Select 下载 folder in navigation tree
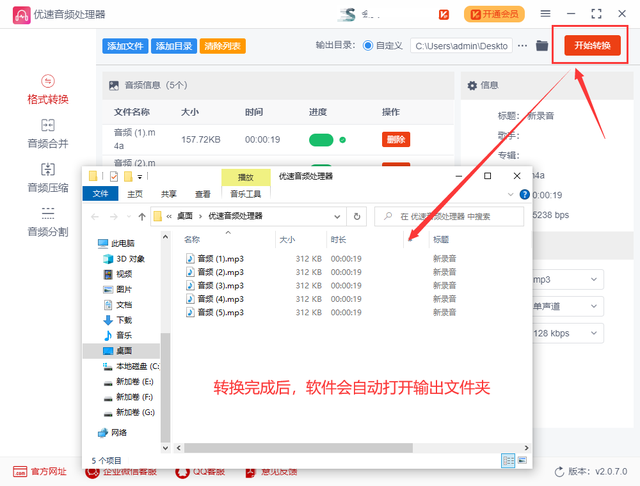Image resolution: width=640 pixels, height=486 pixels. click(118, 320)
